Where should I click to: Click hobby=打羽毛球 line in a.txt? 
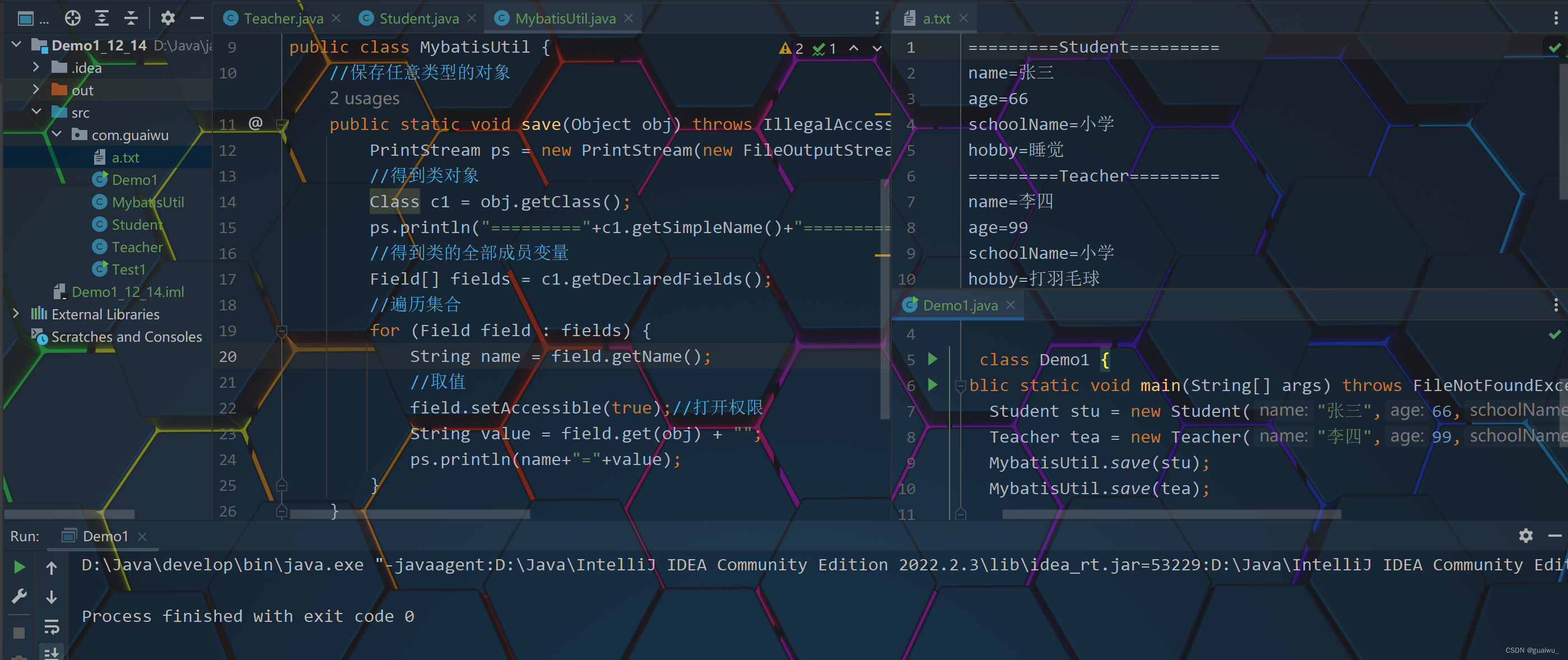coord(1034,279)
